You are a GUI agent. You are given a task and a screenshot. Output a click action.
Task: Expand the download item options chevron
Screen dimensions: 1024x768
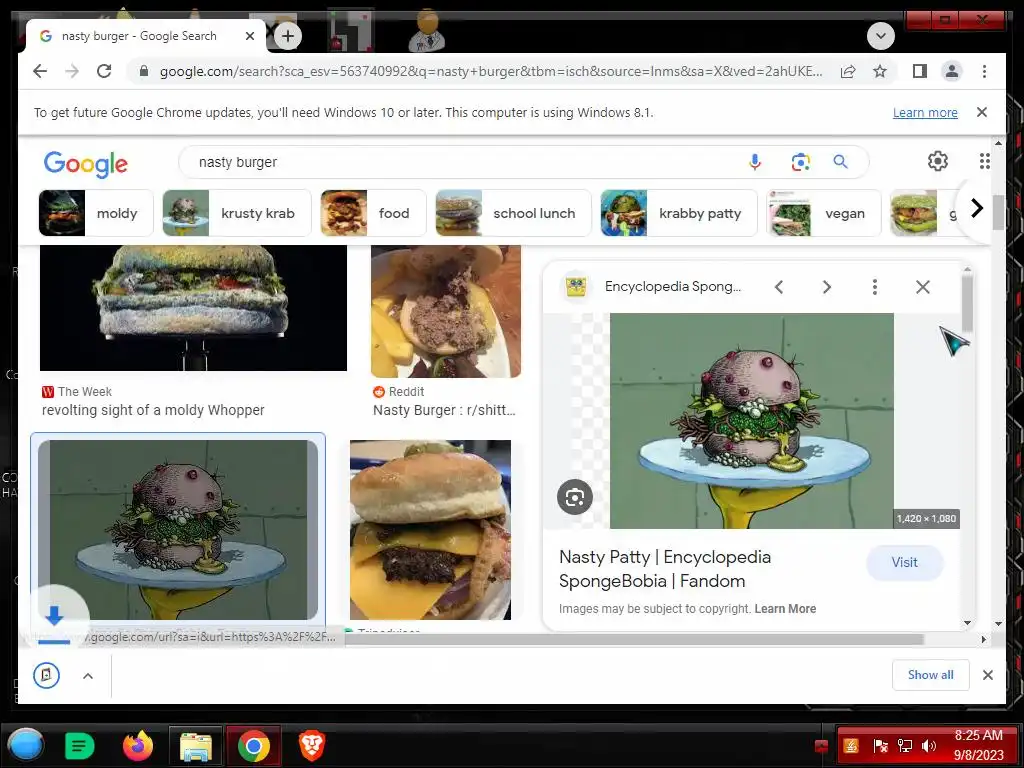[x=88, y=676]
